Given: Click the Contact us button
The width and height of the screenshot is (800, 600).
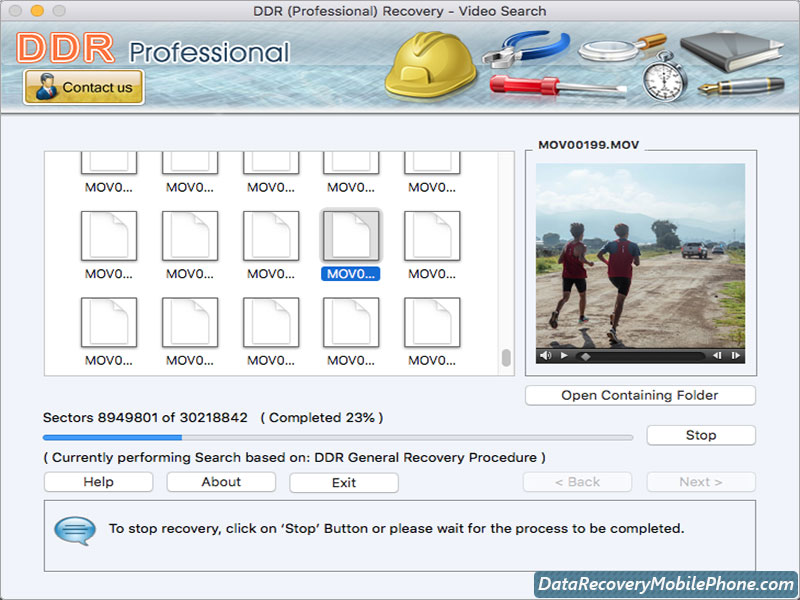Looking at the screenshot, I should 84,87.
